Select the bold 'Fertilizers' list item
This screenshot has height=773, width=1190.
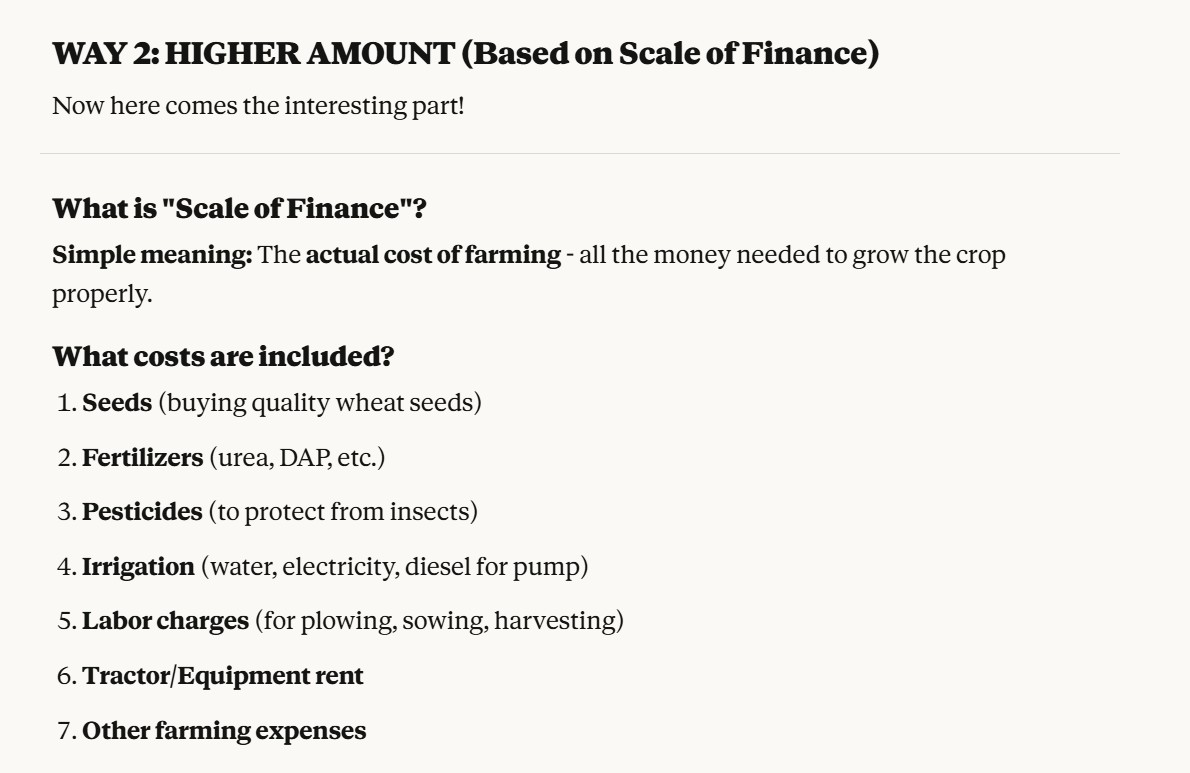click(142, 458)
